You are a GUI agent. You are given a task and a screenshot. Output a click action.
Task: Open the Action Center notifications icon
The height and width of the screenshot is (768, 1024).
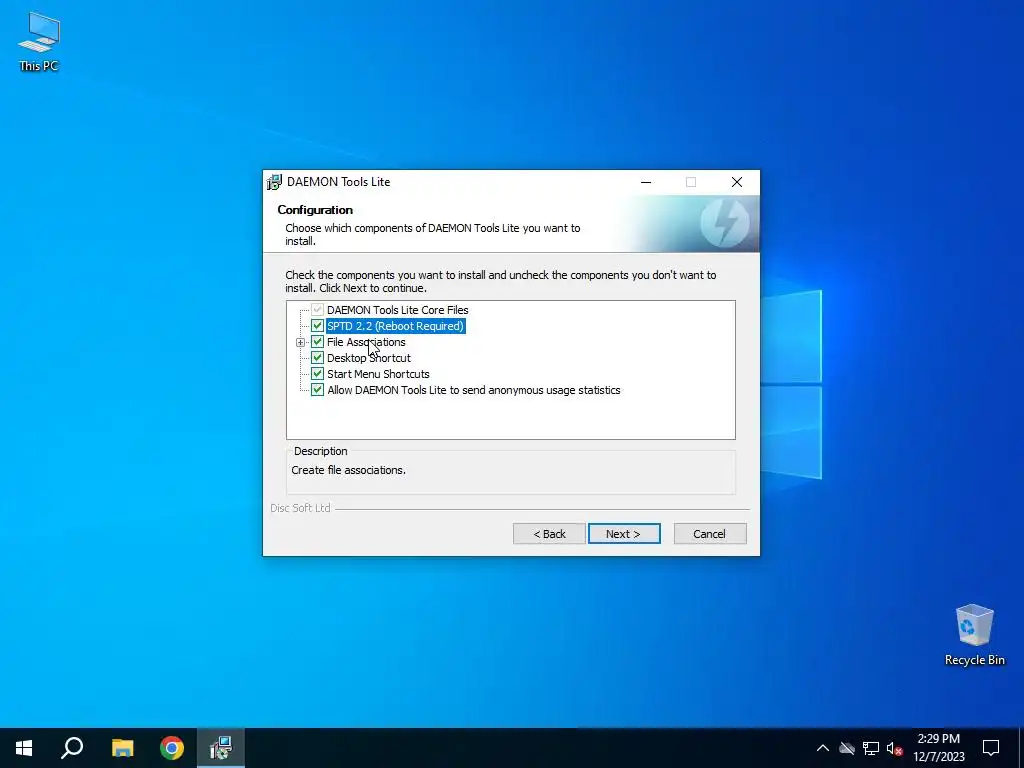[x=991, y=748]
